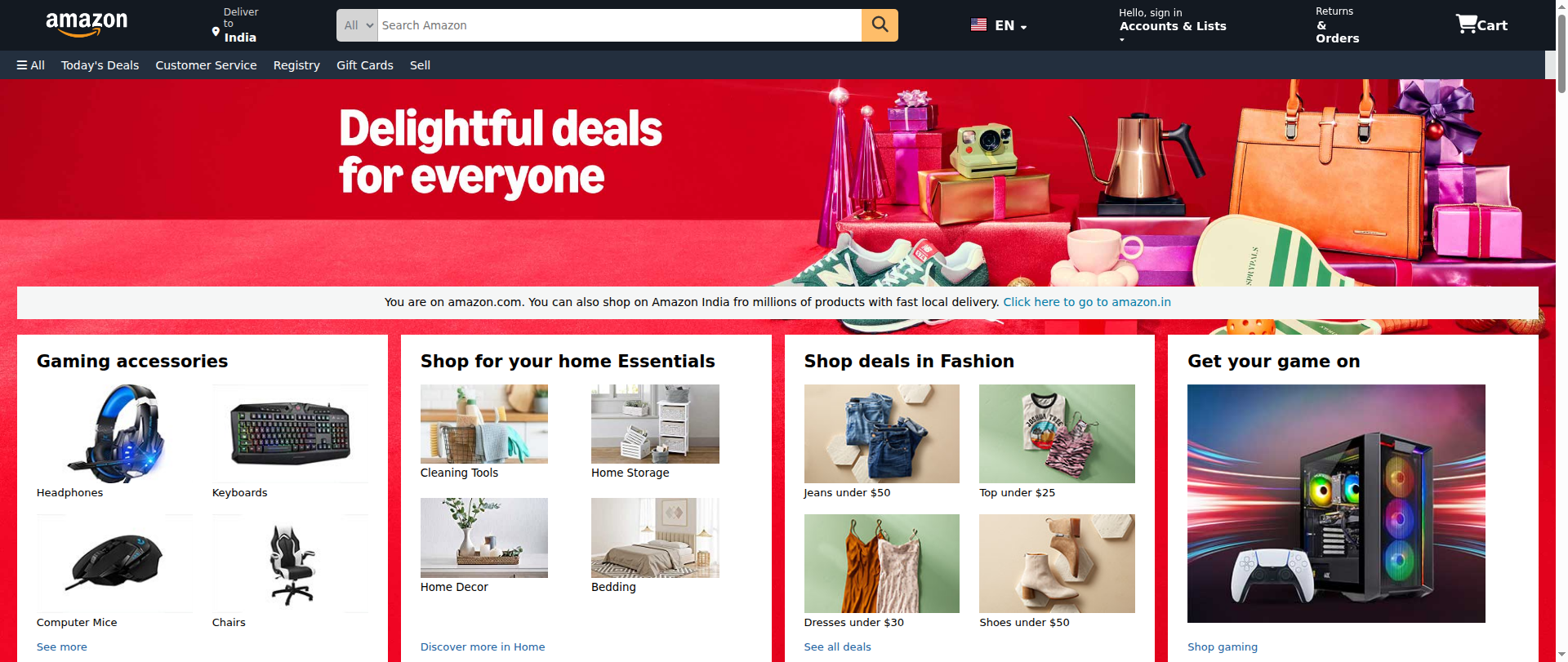Open Customer Service in navigation bar
Viewport: 1568px width, 662px height.
[x=206, y=65]
